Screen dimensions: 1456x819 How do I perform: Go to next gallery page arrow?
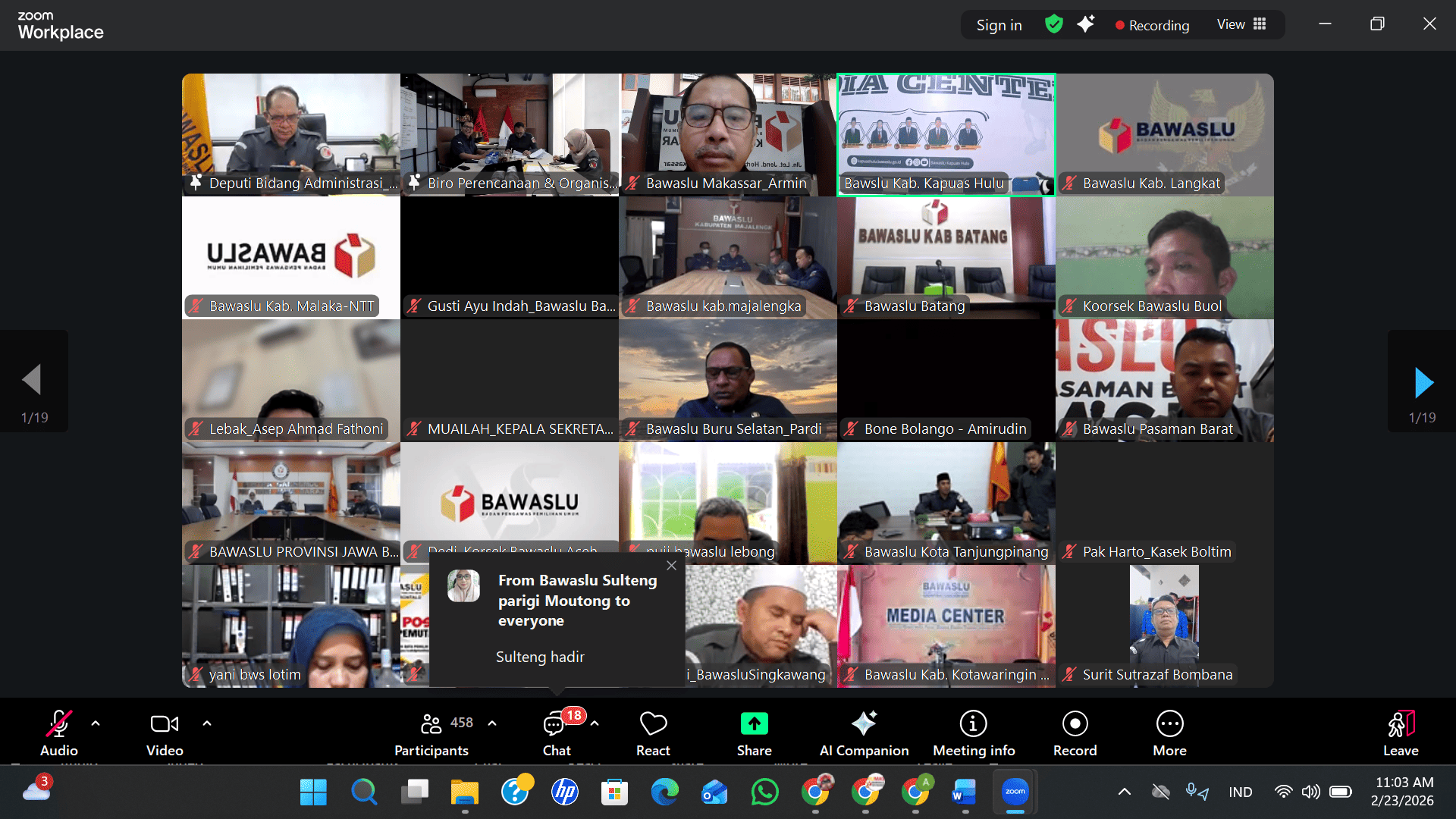pos(1423,381)
